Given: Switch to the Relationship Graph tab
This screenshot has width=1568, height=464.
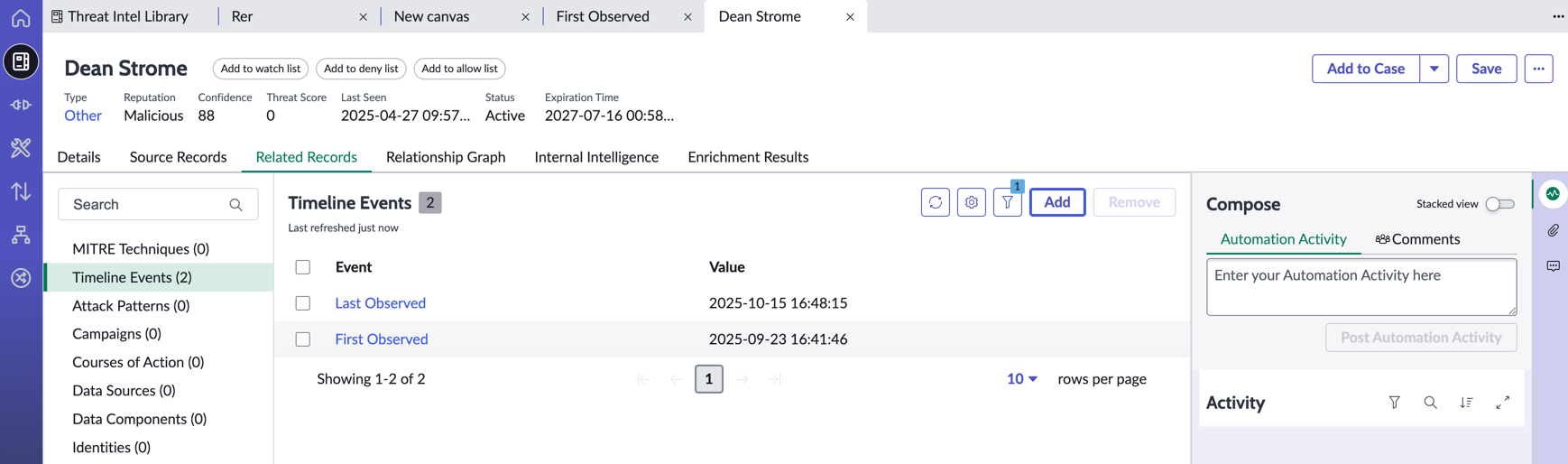Looking at the screenshot, I should [446, 157].
